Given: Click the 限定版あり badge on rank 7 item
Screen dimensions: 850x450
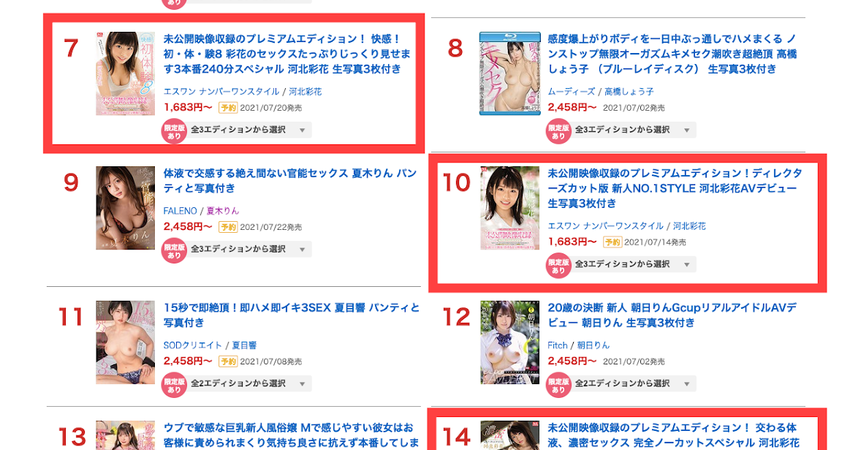Looking at the screenshot, I should click(174, 132).
